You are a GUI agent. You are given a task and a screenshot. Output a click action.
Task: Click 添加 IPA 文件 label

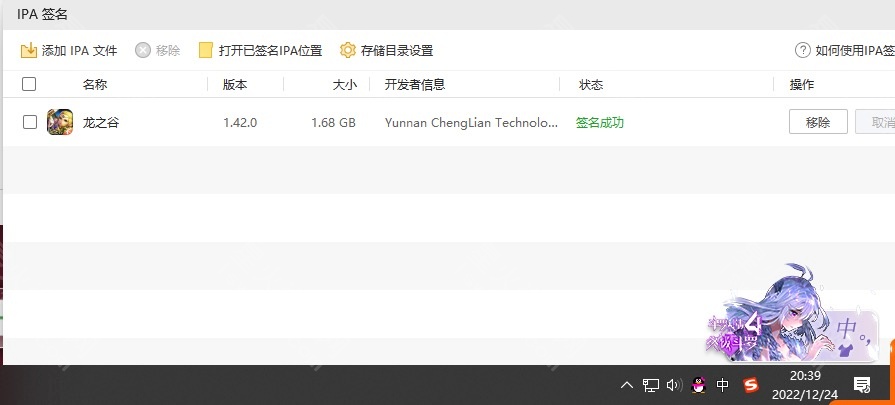(79, 50)
